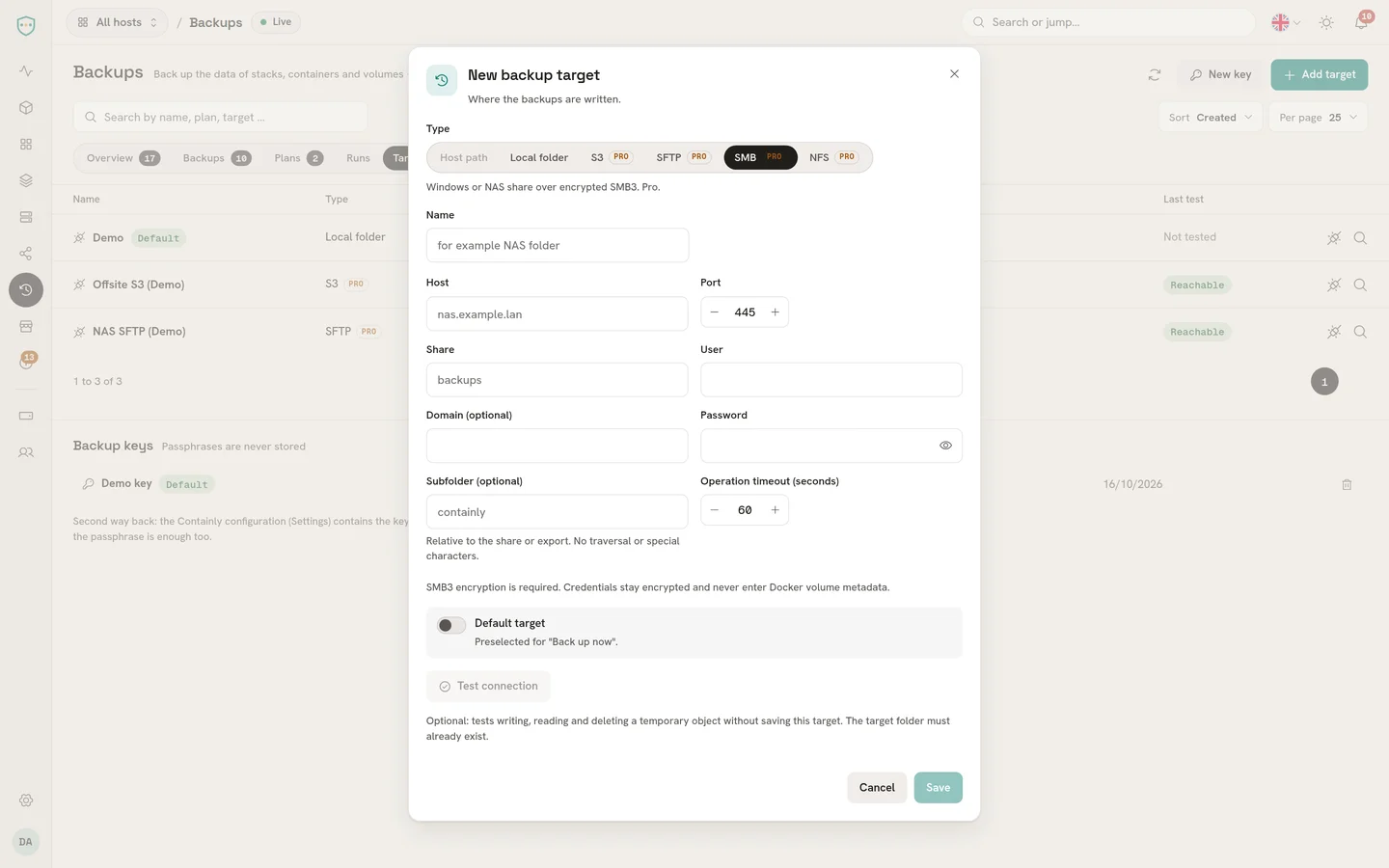Open the notifications bell
The image size is (1389, 868).
pos(1361,22)
